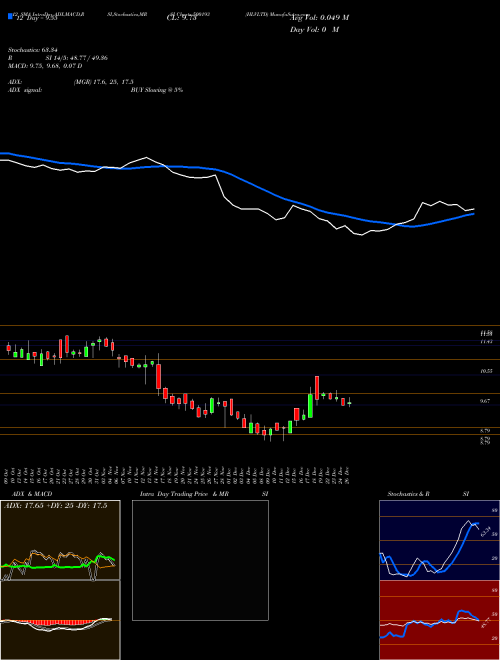Click the 9.67 price axis label
Screen dimensions: 500x660
tap(485, 401)
